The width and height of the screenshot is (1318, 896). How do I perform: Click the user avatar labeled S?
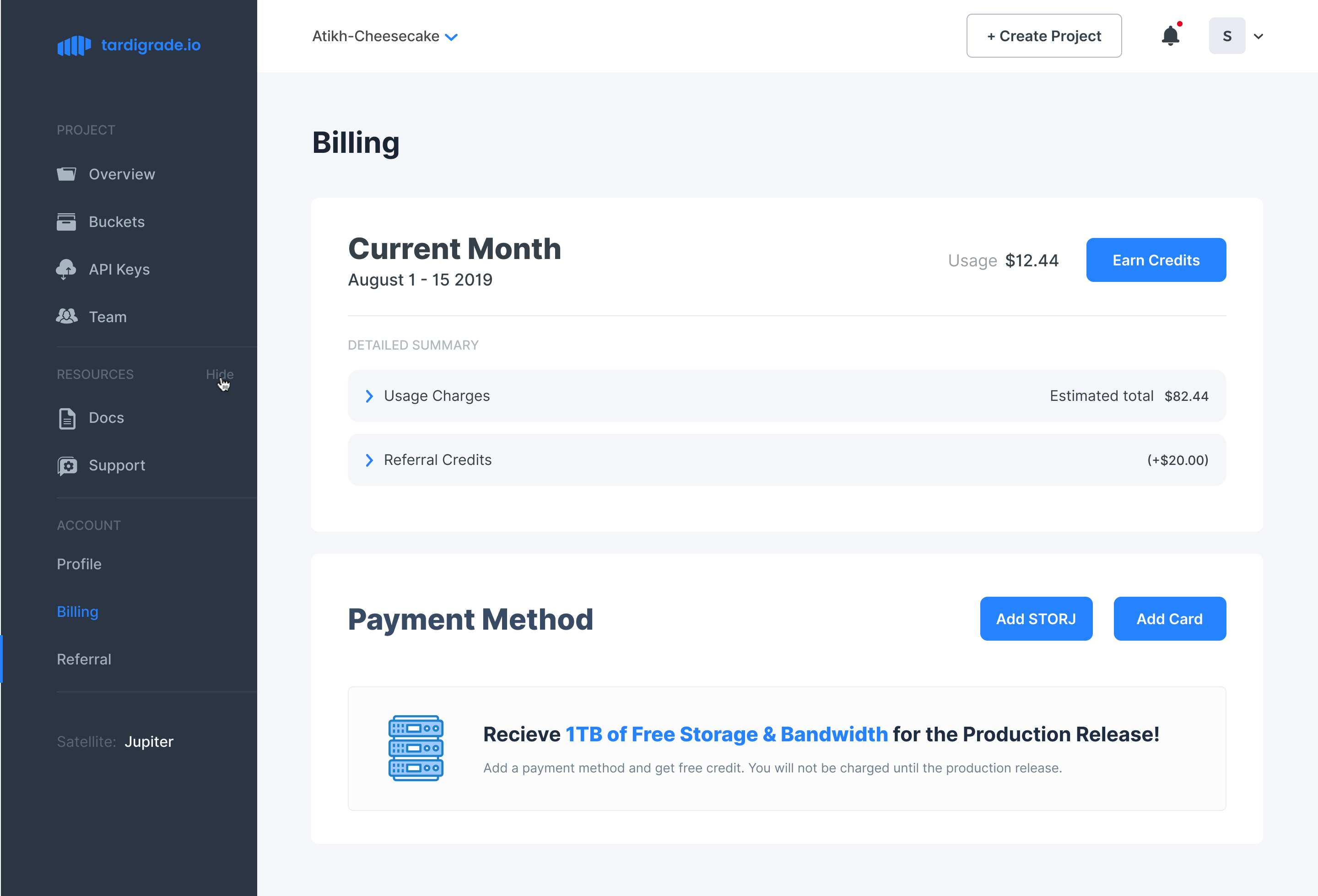[x=1227, y=36]
